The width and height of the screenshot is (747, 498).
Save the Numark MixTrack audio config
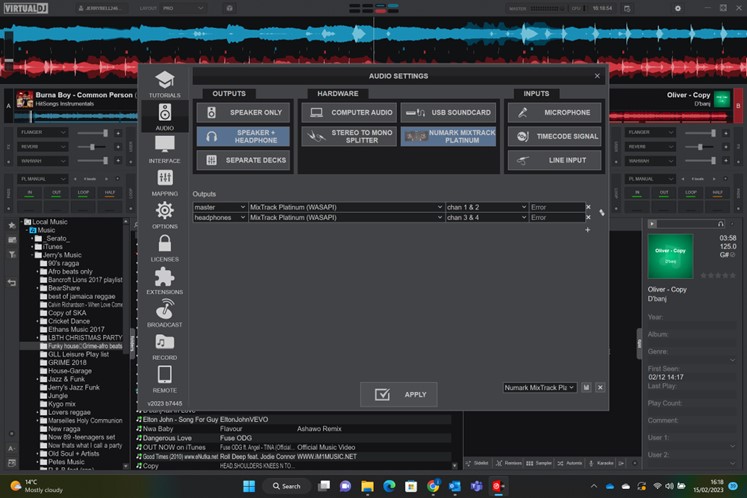(586, 387)
